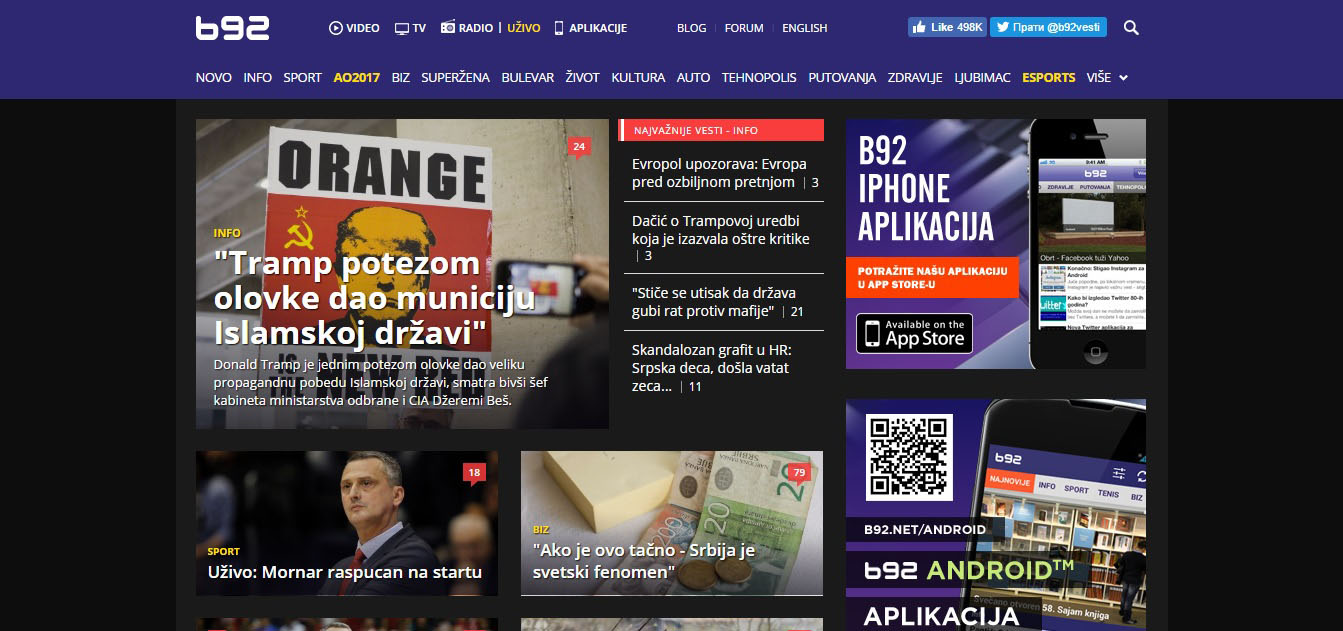Read the Evropol upozorava headline
1343x631 pixels.
[x=718, y=172]
